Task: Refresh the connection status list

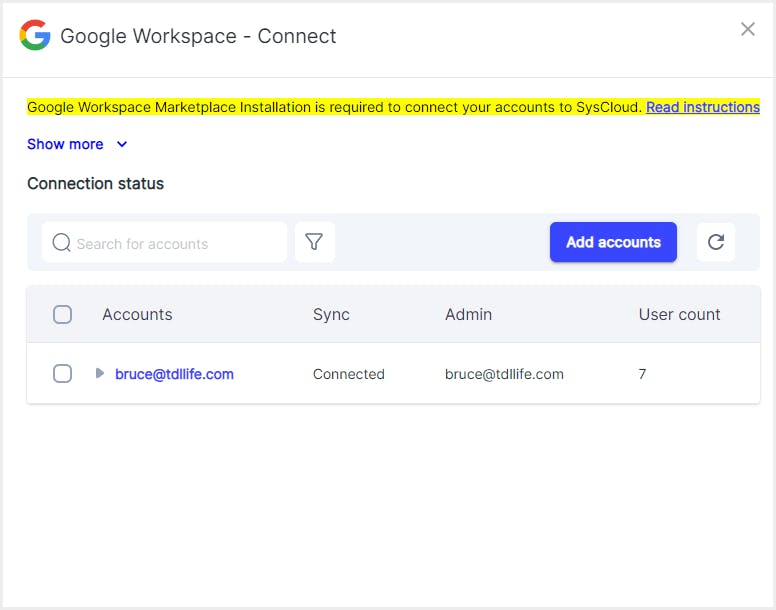Action: [716, 242]
